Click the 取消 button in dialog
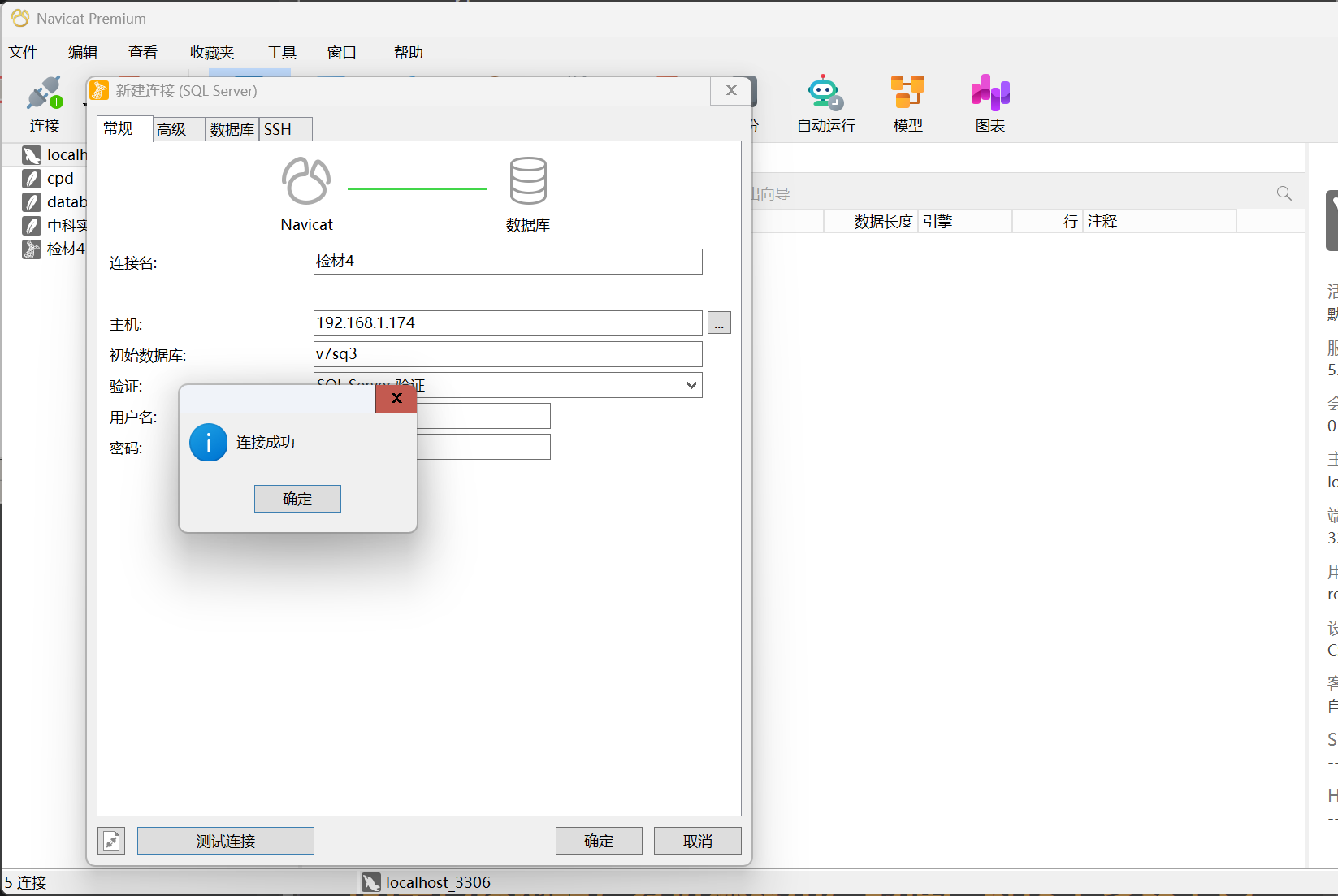The height and width of the screenshot is (896, 1338). point(697,841)
